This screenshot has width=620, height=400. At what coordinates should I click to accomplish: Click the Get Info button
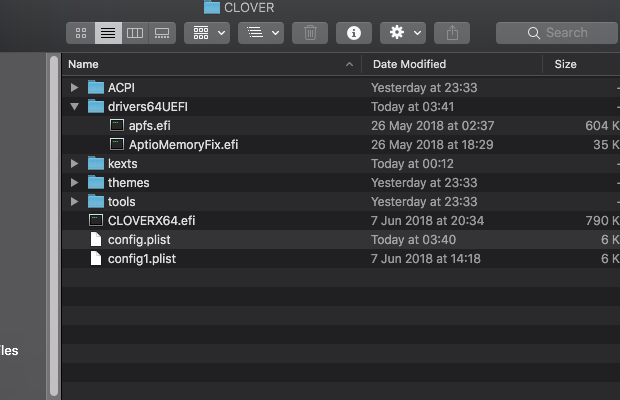tap(354, 33)
